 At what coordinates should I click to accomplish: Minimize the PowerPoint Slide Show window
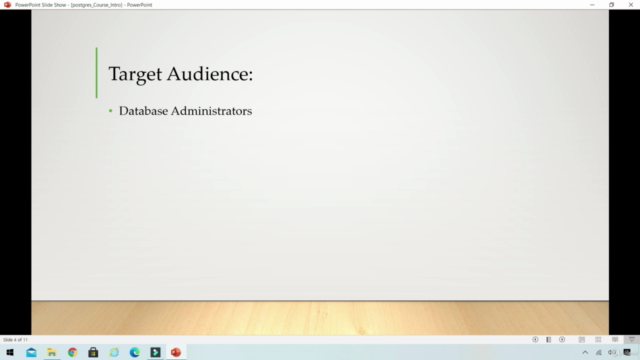tap(592, 4)
